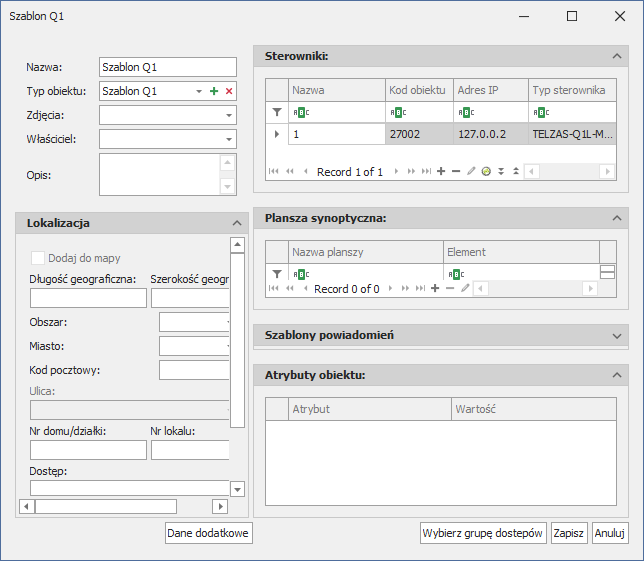
Task: Expand row indicator for controller 1
Action: (277, 134)
